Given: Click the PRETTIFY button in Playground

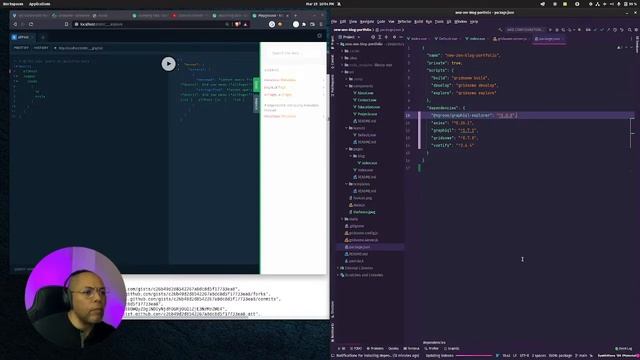Looking at the screenshot, I should pyautogui.click(x=21, y=48).
